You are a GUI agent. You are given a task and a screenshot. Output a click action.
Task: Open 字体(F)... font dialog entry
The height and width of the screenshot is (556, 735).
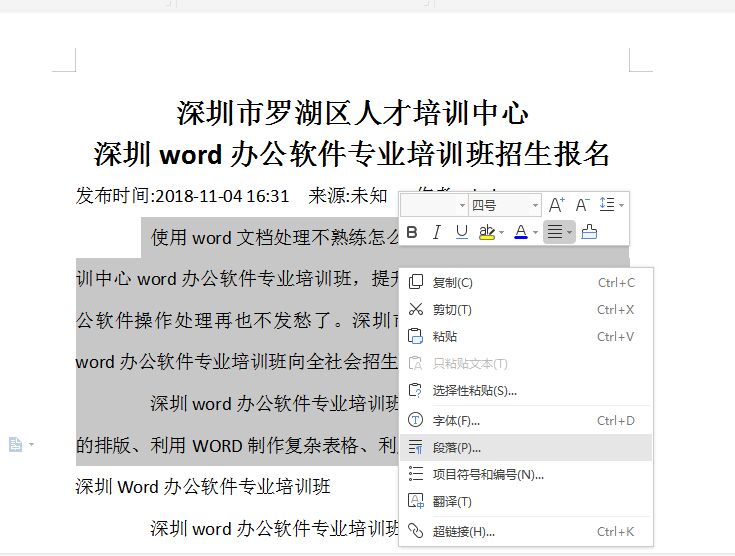tap(526, 421)
